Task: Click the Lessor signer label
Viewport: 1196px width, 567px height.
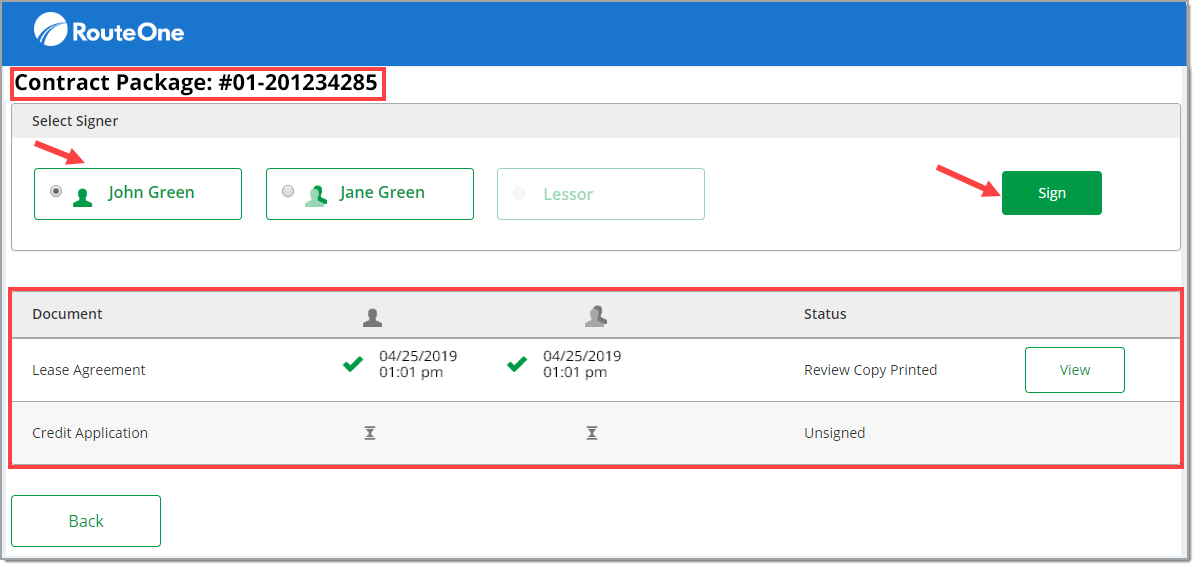Action: pyautogui.click(x=568, y=195)
